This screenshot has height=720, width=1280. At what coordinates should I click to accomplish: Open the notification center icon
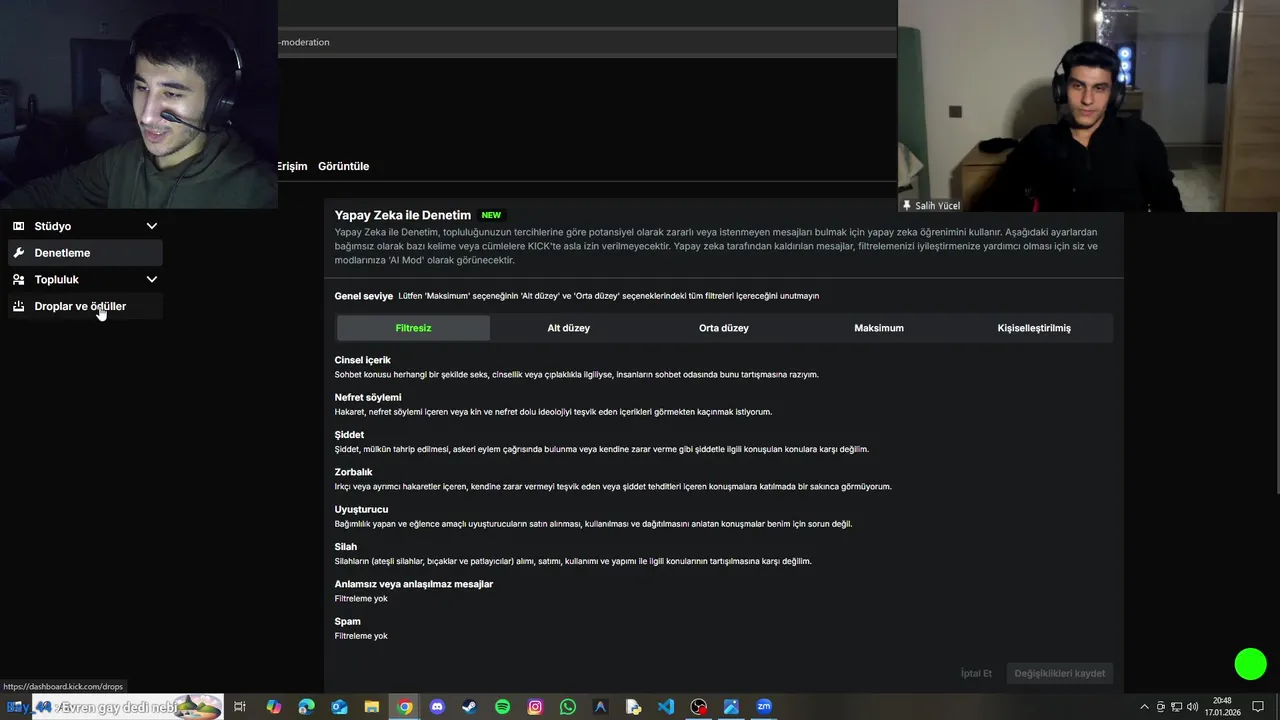(x=1258, y=707)
